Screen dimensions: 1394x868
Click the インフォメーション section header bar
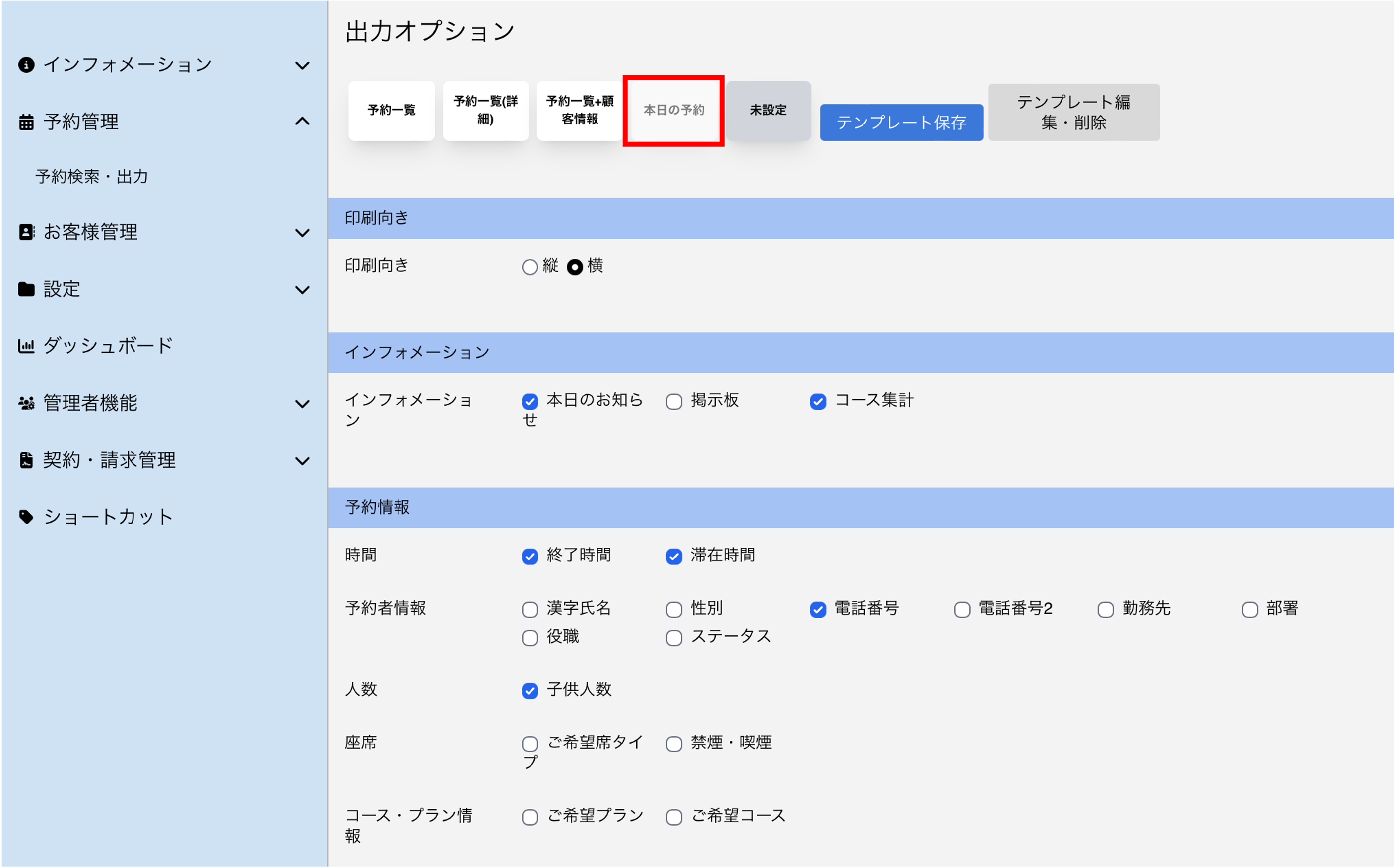coord(861,353)
